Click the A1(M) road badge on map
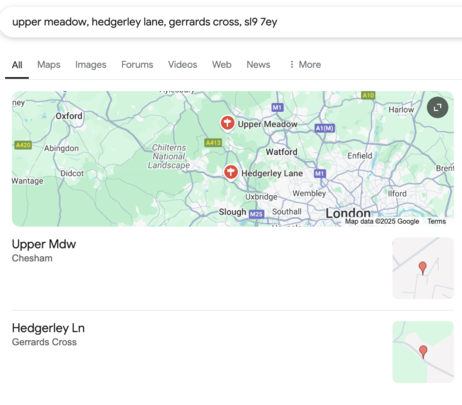 (x=325, y=128)
